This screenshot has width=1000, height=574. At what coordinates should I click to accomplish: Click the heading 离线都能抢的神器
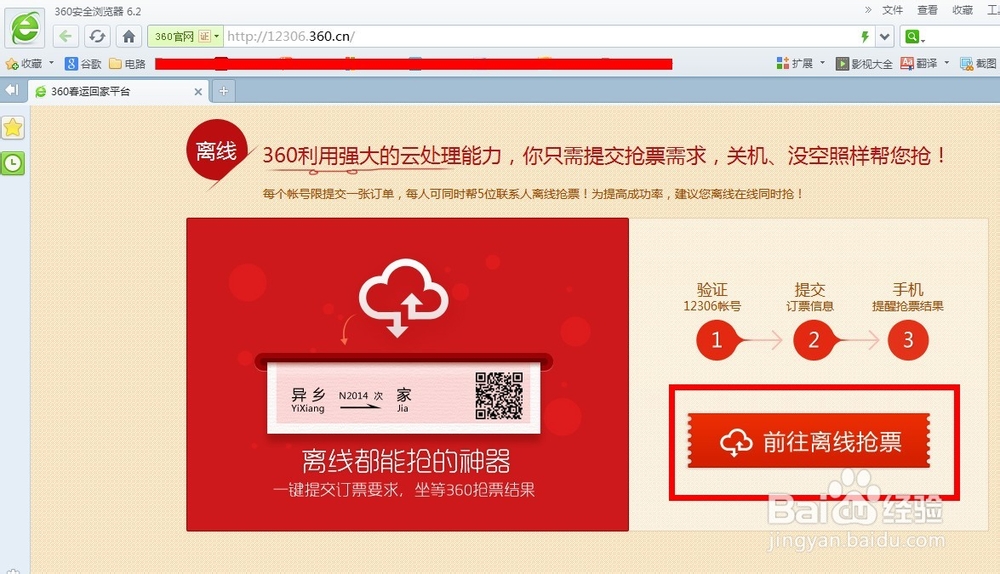[406, 460]
